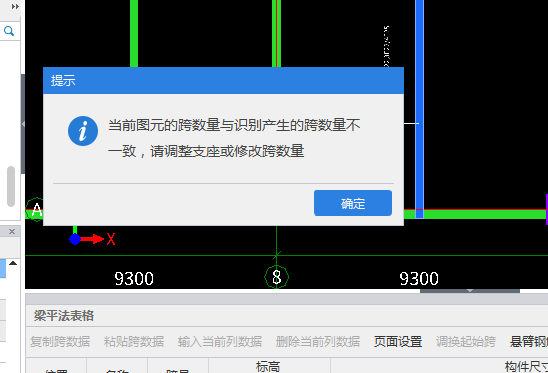Click 删除当前列数据 toolbar item
The width and height of the screenshot is (548, 373).
click(318, 342)
